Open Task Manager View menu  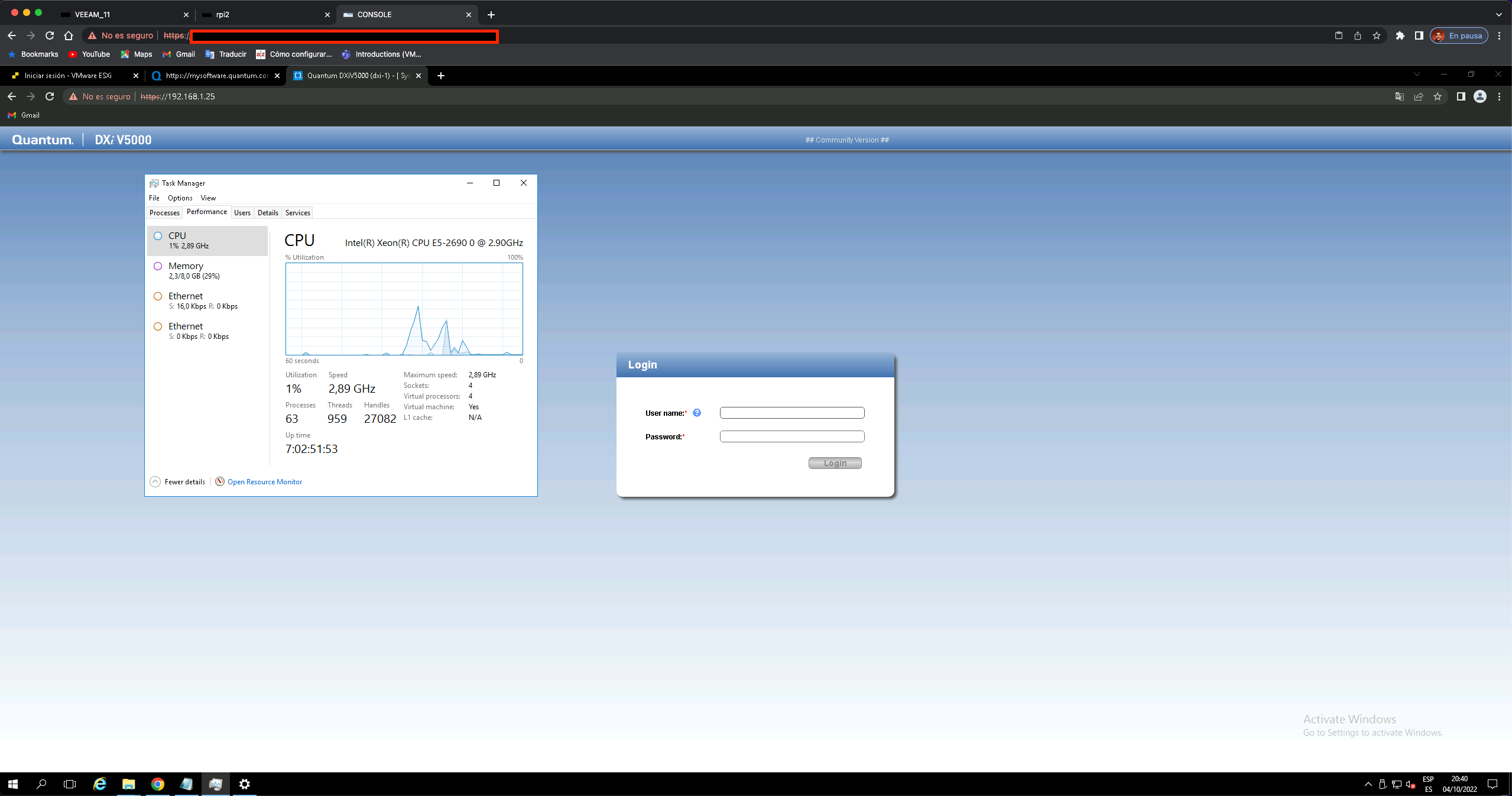pyautogui.click(x=208, y=198)
